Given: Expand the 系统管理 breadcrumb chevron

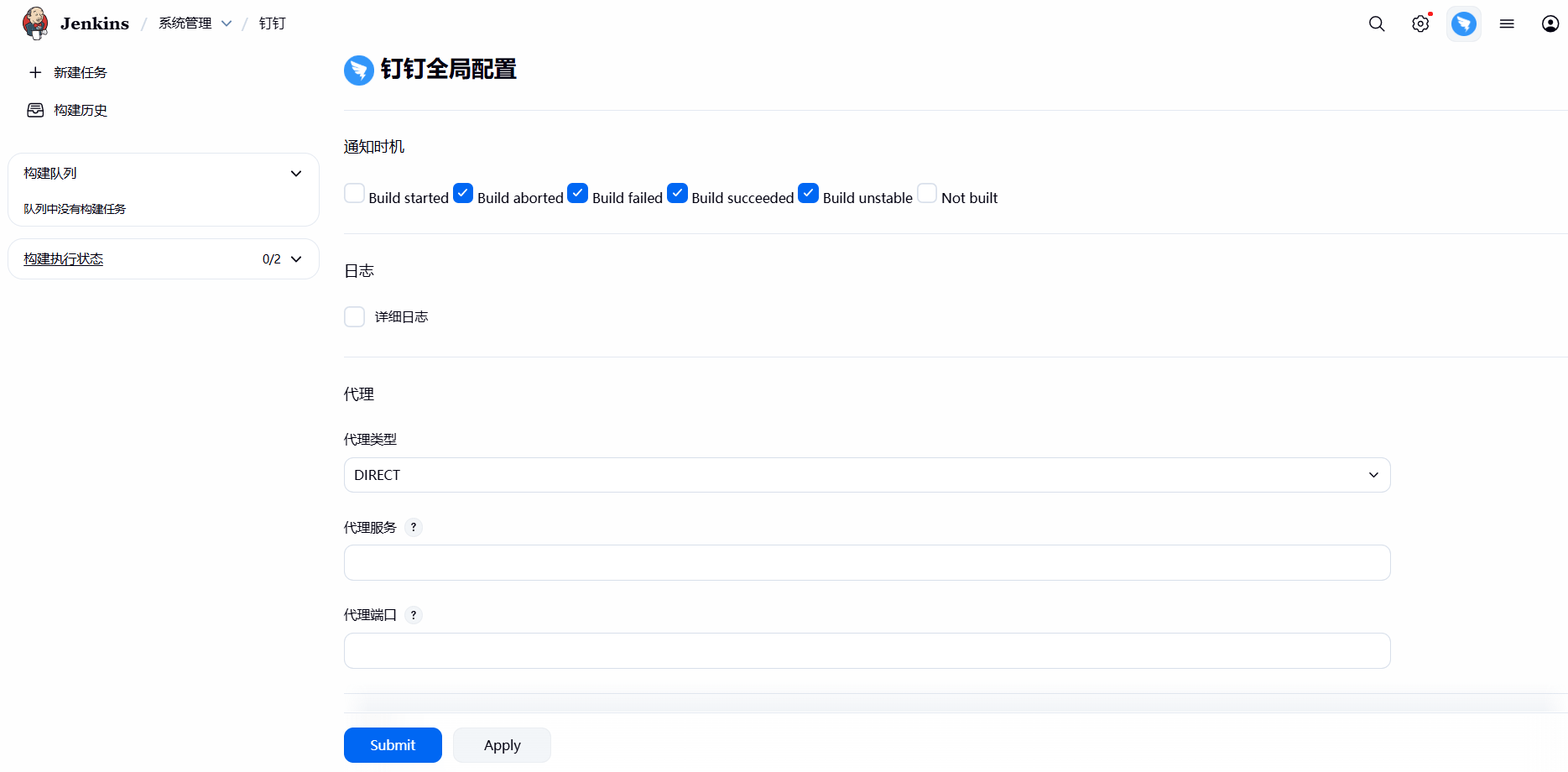Looking at the screenshot, I should click(227, 23).
